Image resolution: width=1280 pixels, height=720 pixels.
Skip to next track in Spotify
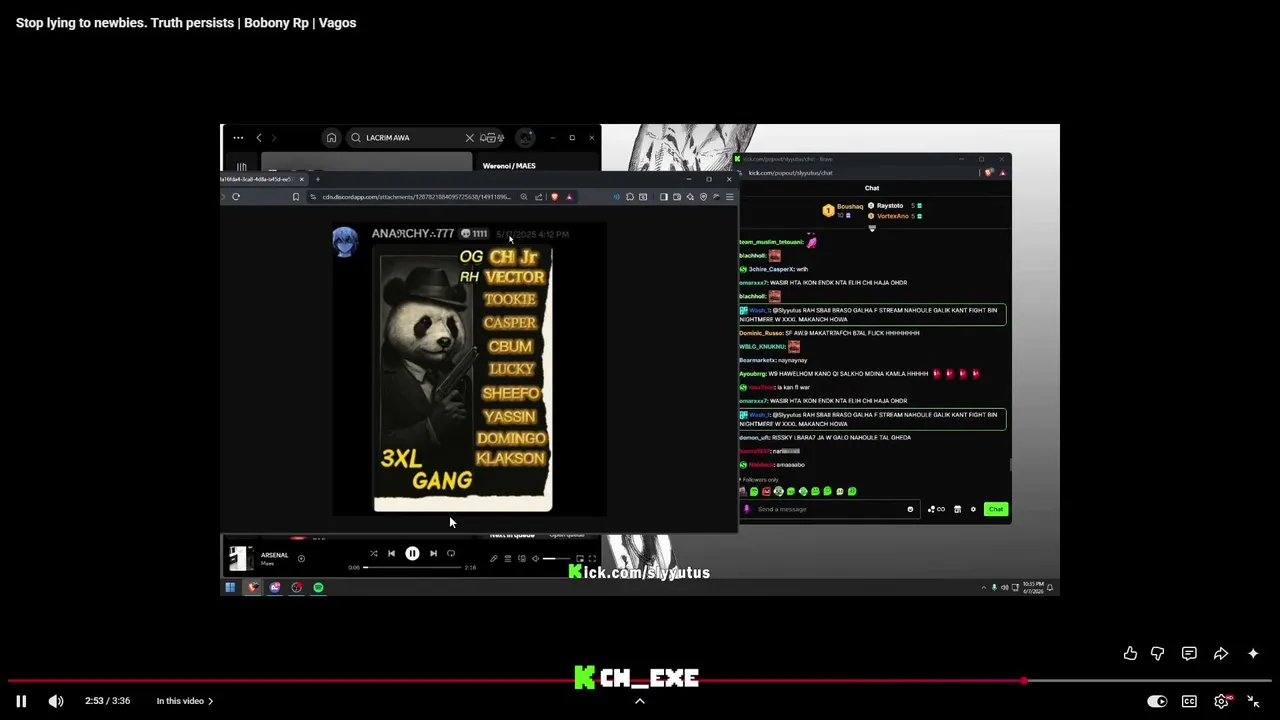[x=433, y=553]
